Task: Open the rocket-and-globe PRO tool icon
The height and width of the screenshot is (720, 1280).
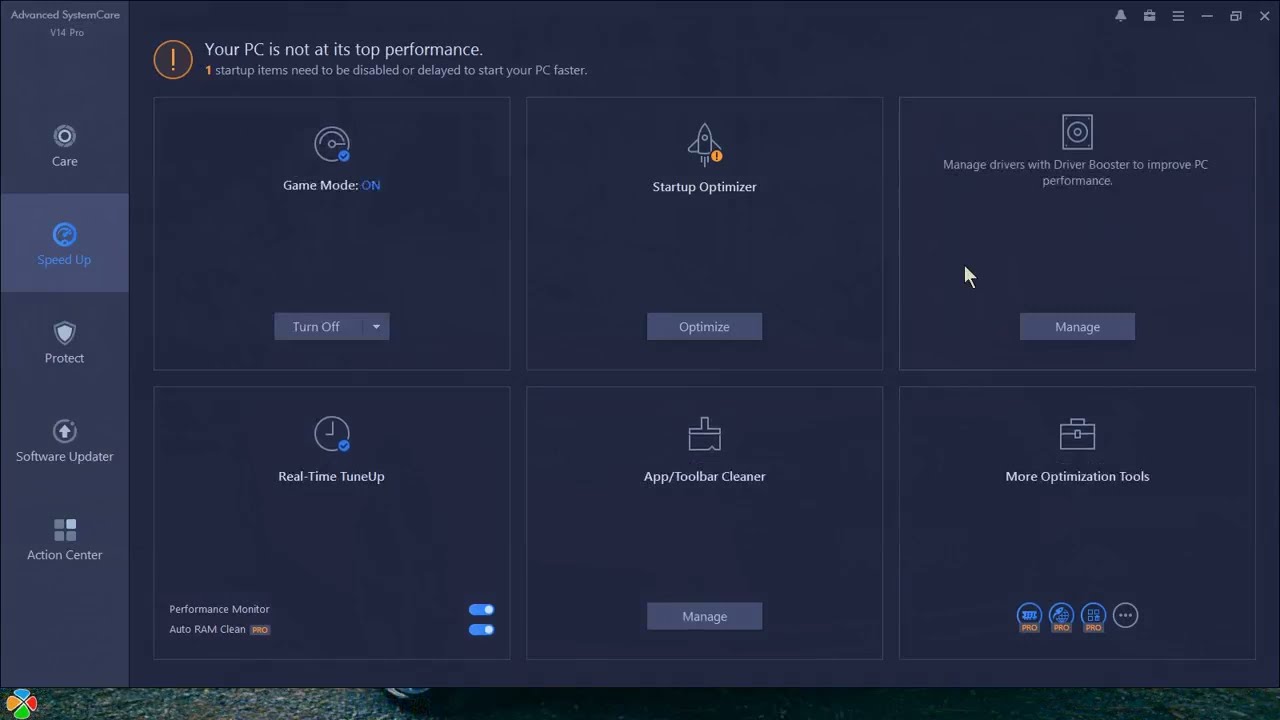Action: tap(1061, 616)
